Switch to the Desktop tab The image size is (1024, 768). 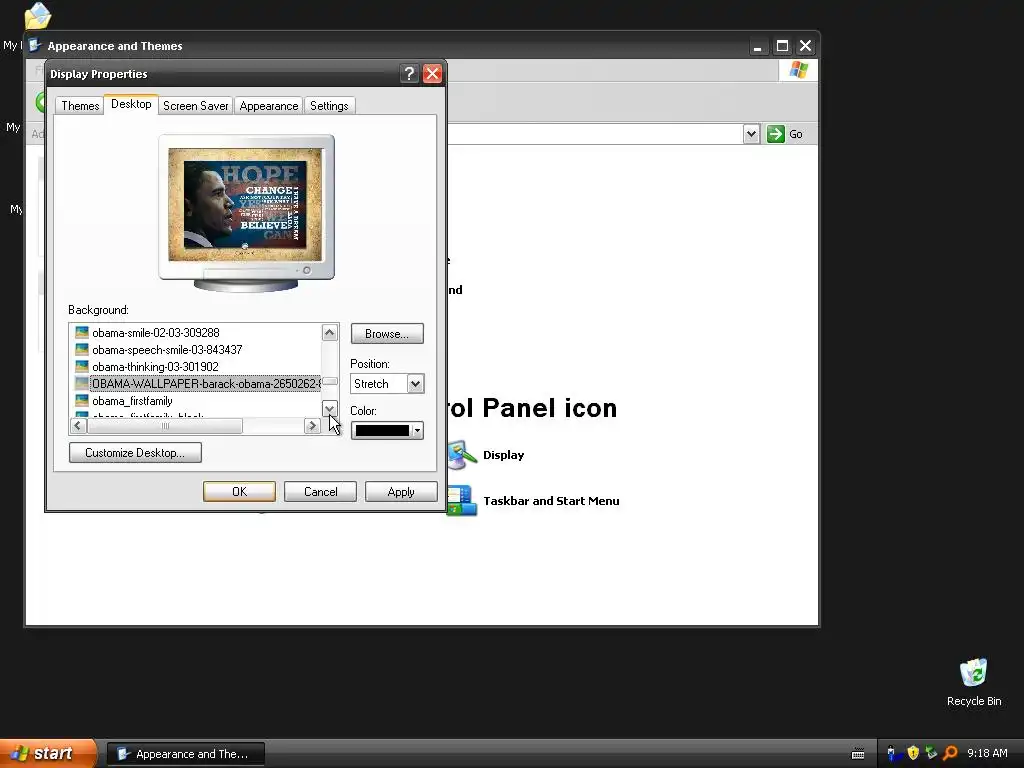coord(131,104)
